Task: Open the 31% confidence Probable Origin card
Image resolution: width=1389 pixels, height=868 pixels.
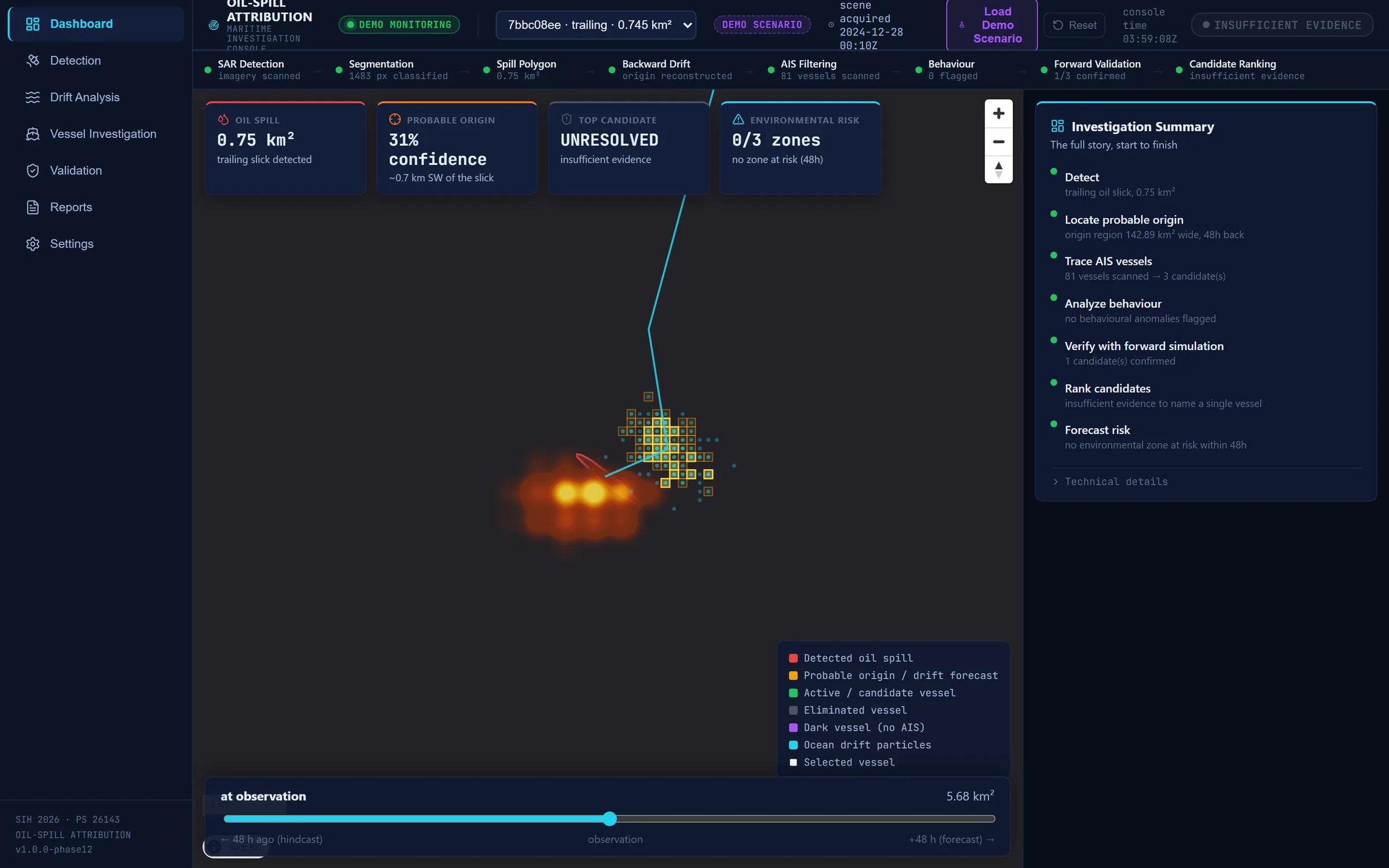Action: tap(457, 148)
